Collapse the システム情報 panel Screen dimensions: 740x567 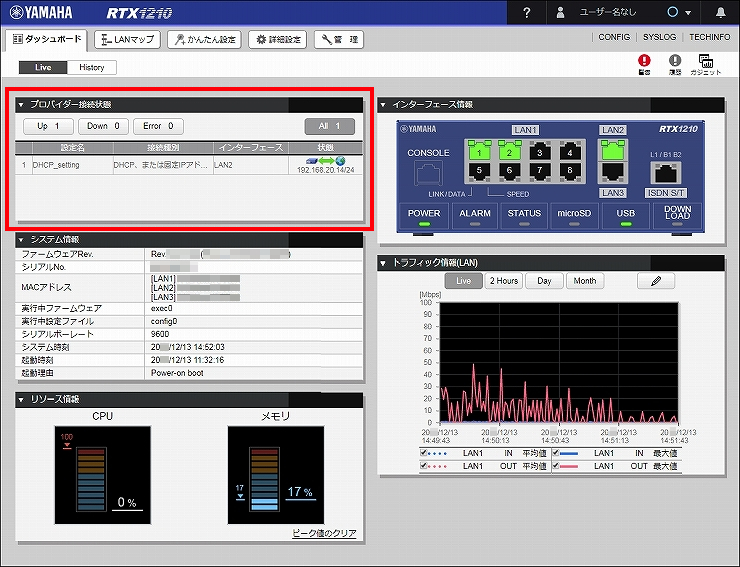coord(21,240)
